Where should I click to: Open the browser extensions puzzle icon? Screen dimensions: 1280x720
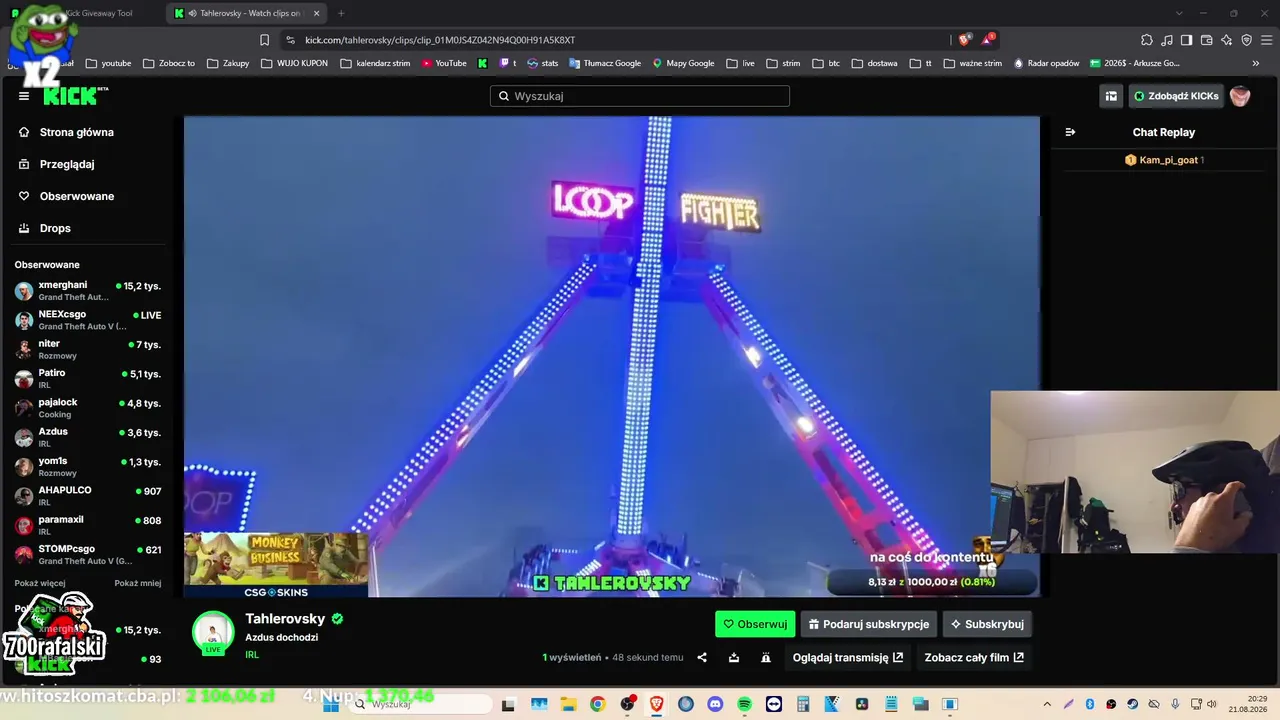coord(1147,40)
